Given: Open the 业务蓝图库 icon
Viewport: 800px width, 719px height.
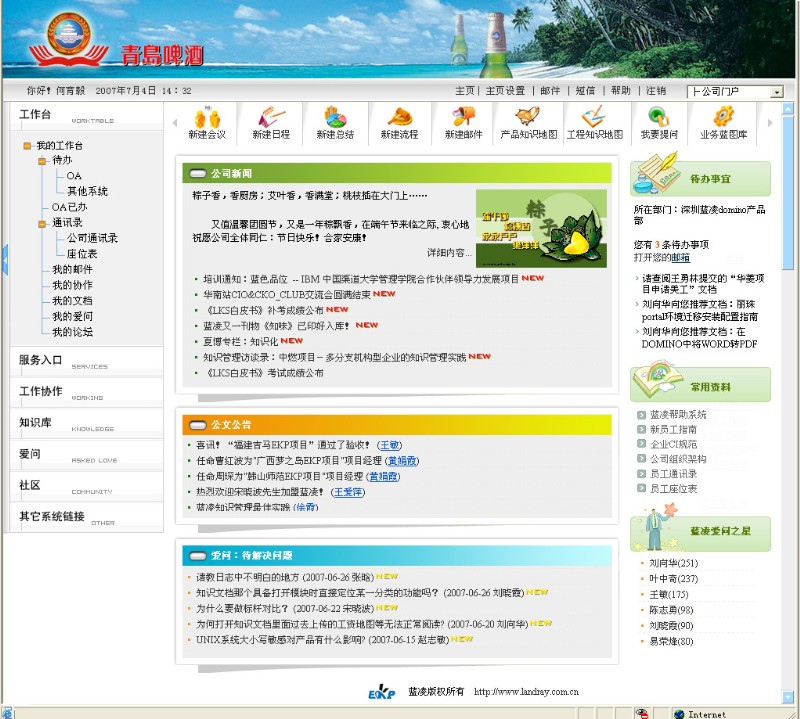Looking at the screenshot, I should pos(723,117).
